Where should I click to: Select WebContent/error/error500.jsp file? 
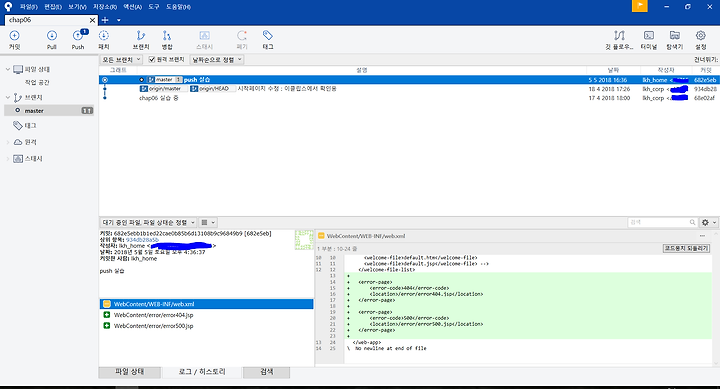[x=206, y=326]
